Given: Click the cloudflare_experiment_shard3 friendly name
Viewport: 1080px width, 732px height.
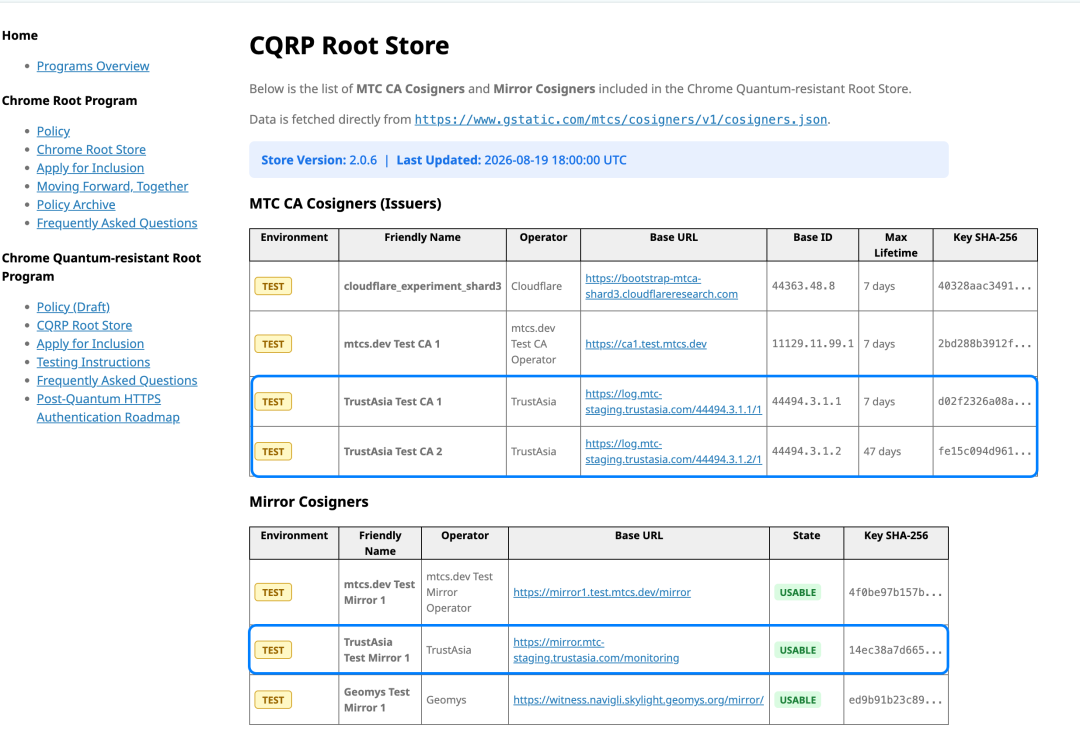Looking at the screenshot, I should tap(422, 286).
